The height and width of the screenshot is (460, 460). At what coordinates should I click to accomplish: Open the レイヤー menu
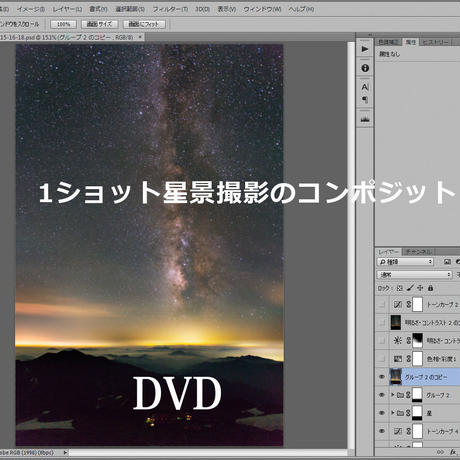[67, 9]
